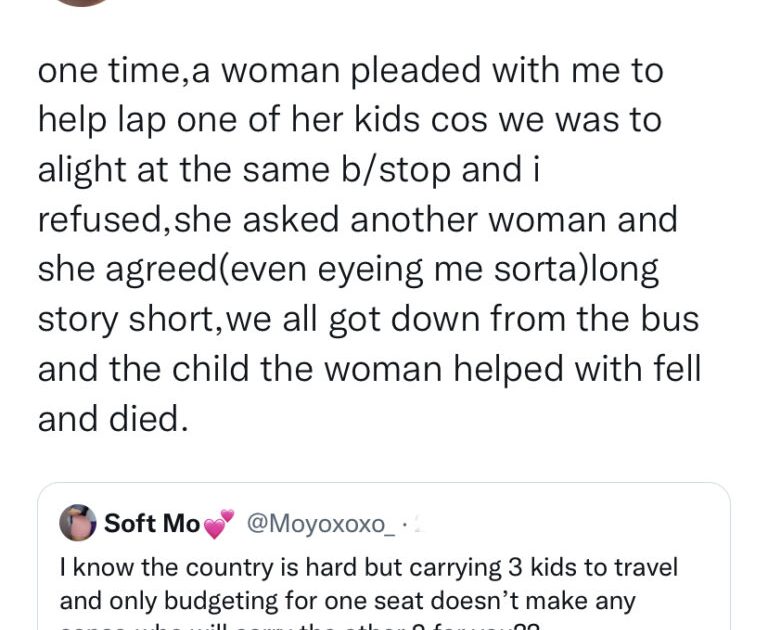This screenshot has height=630, width=768.
Task: Open Soft Mo's display name link
Action: pos(152,523)
